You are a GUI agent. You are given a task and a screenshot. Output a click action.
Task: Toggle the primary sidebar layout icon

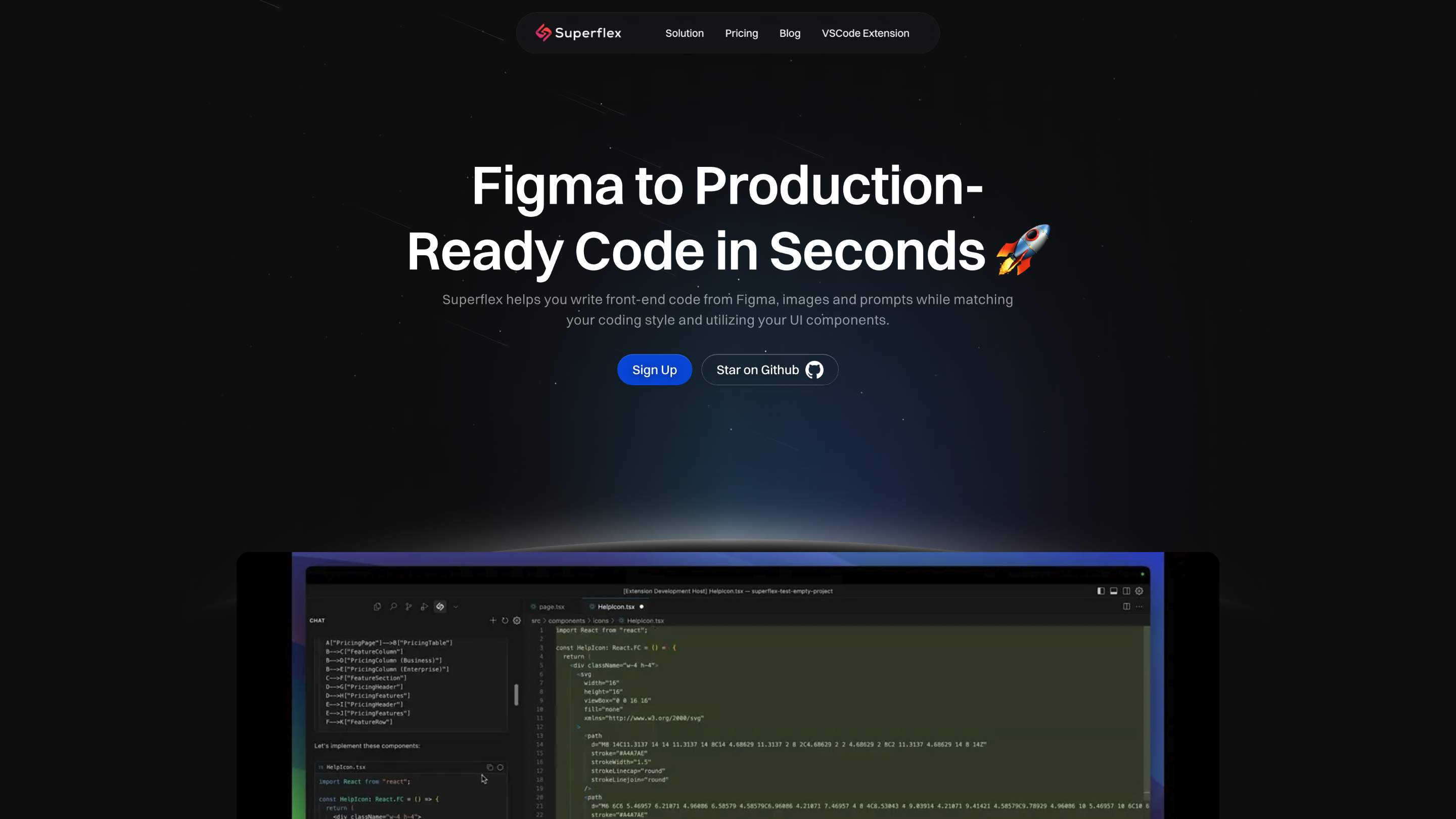tap(1101, 590)
